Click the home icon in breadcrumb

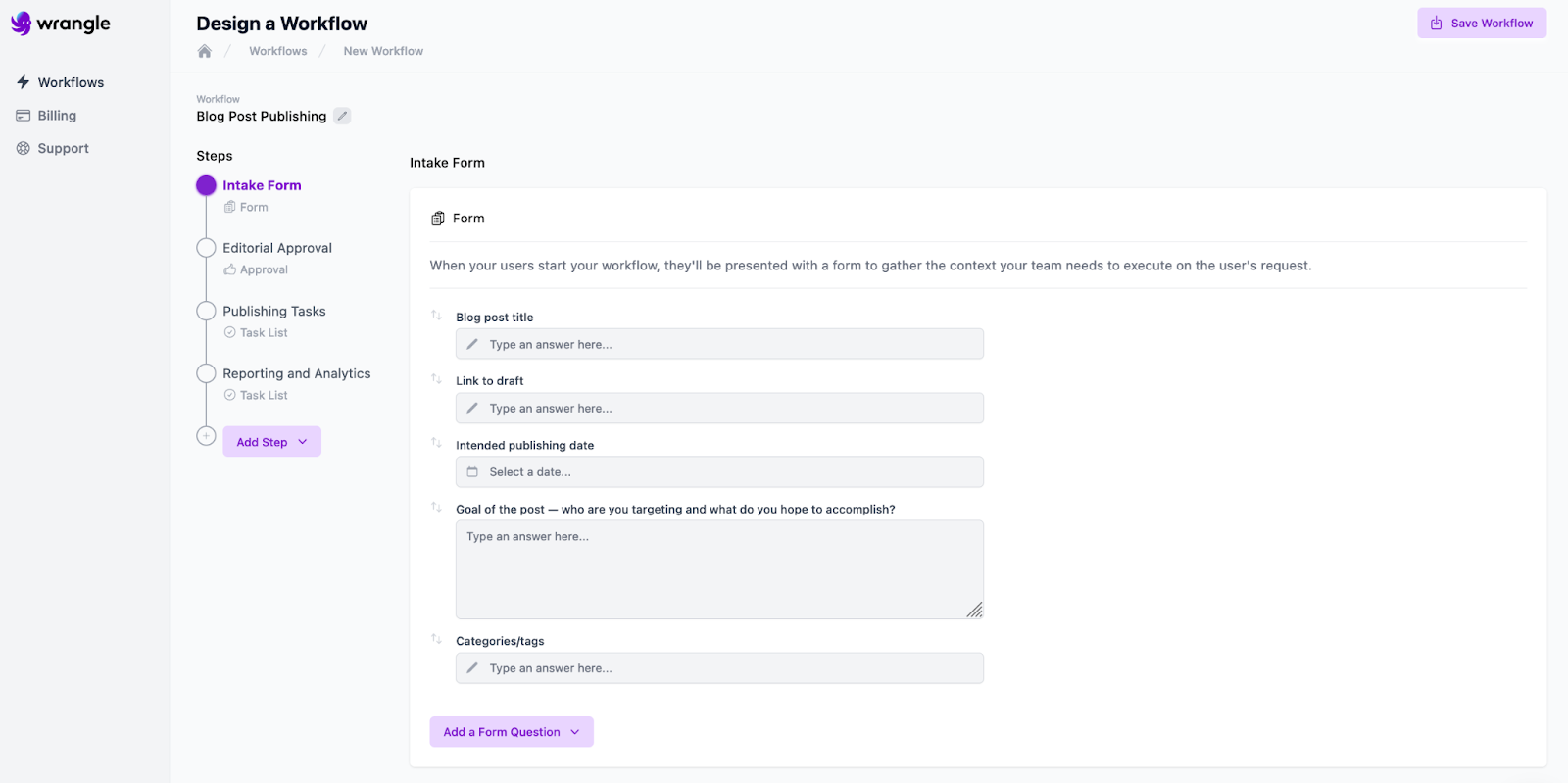point(204,51)
